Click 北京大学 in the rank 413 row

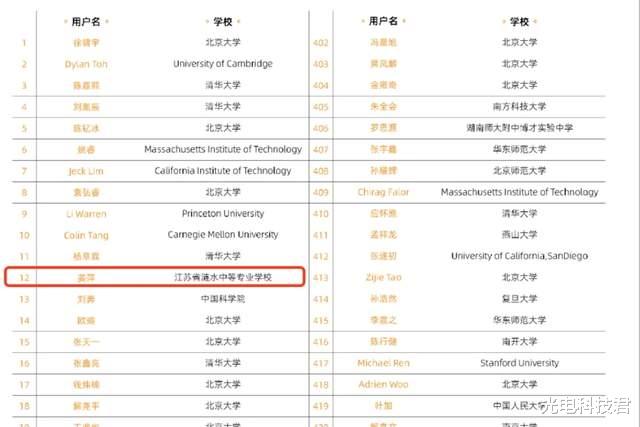(x=519, y=277)
